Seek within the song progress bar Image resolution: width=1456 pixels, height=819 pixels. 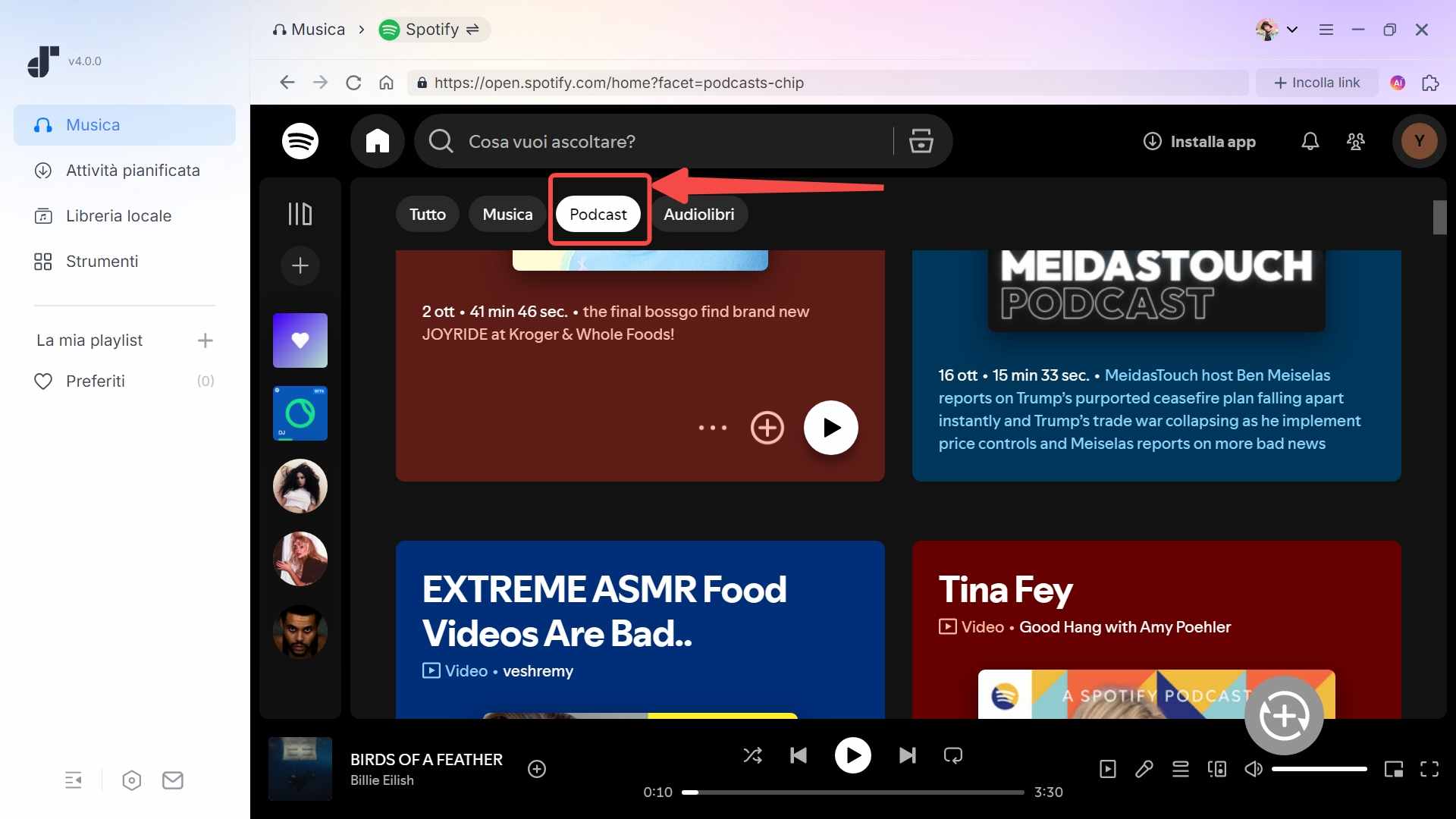[x=852, y=792]
